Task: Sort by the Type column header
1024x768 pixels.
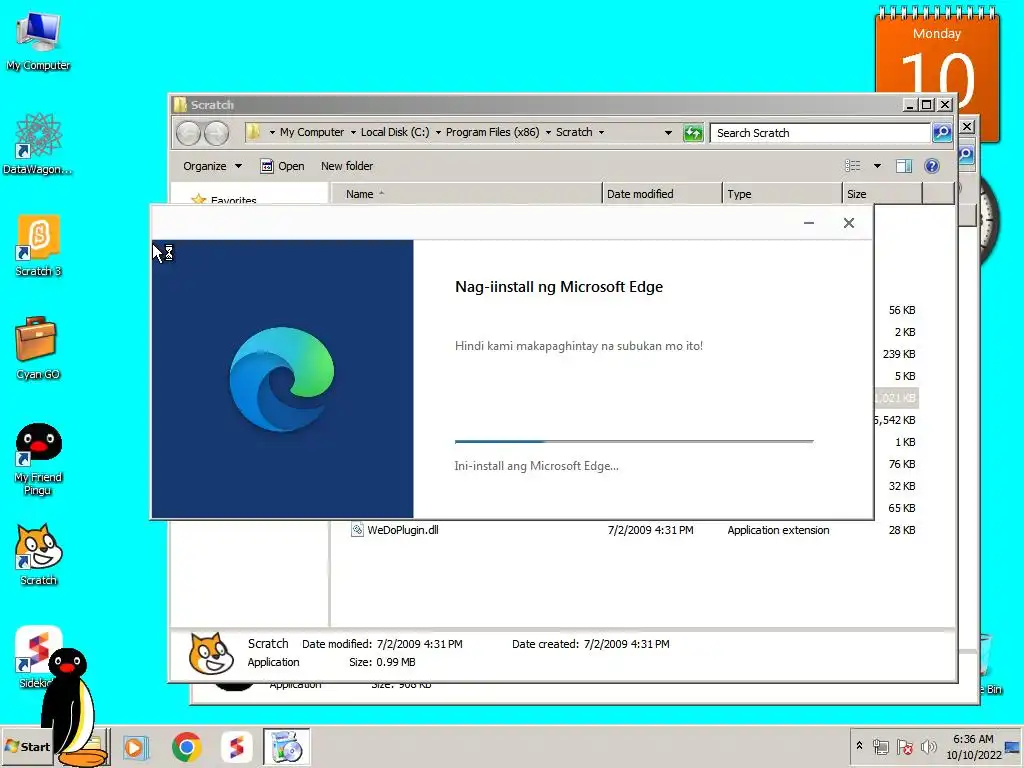Action: click(x=782, y=194)
